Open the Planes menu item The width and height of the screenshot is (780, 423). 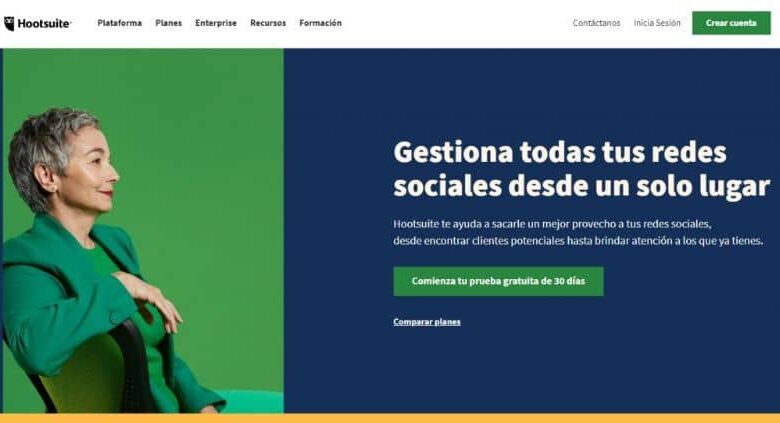[x=169, y=23]
